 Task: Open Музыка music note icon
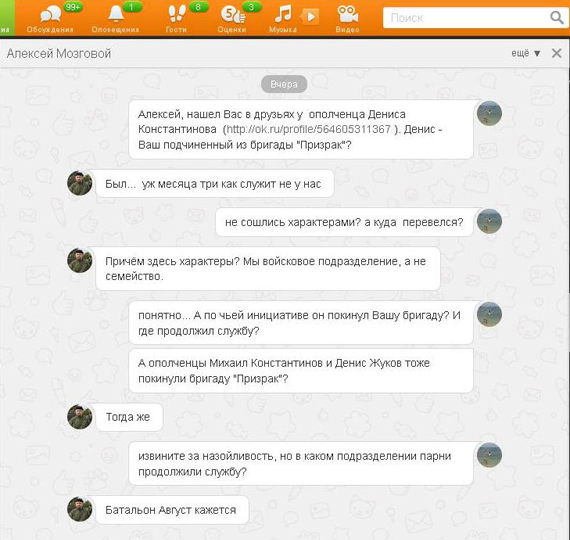pos(283,14)
